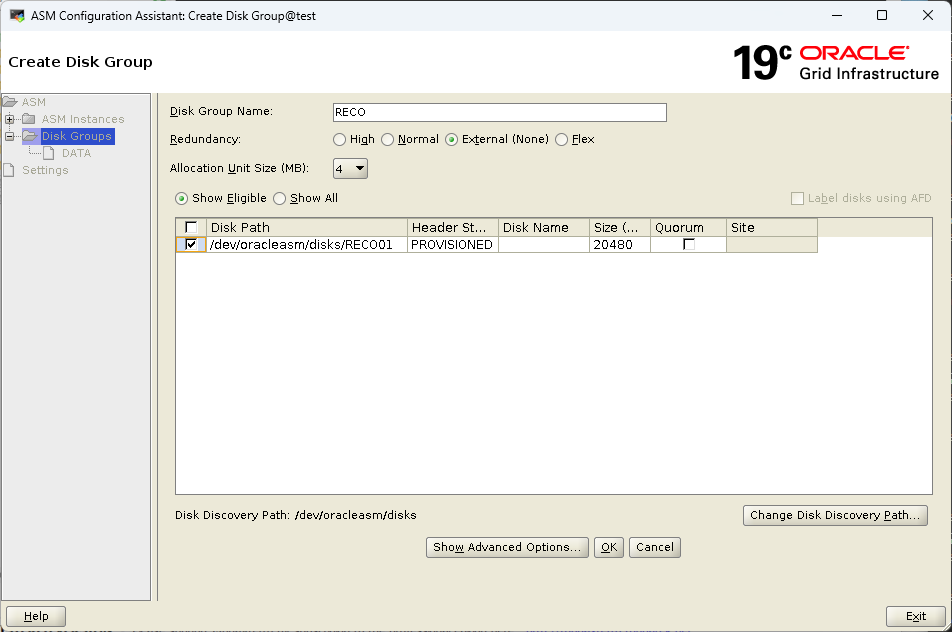Minimize the ASM Configuration Assistant window
This screenshot has width=952, height=632.
click(x=837, y=15)
